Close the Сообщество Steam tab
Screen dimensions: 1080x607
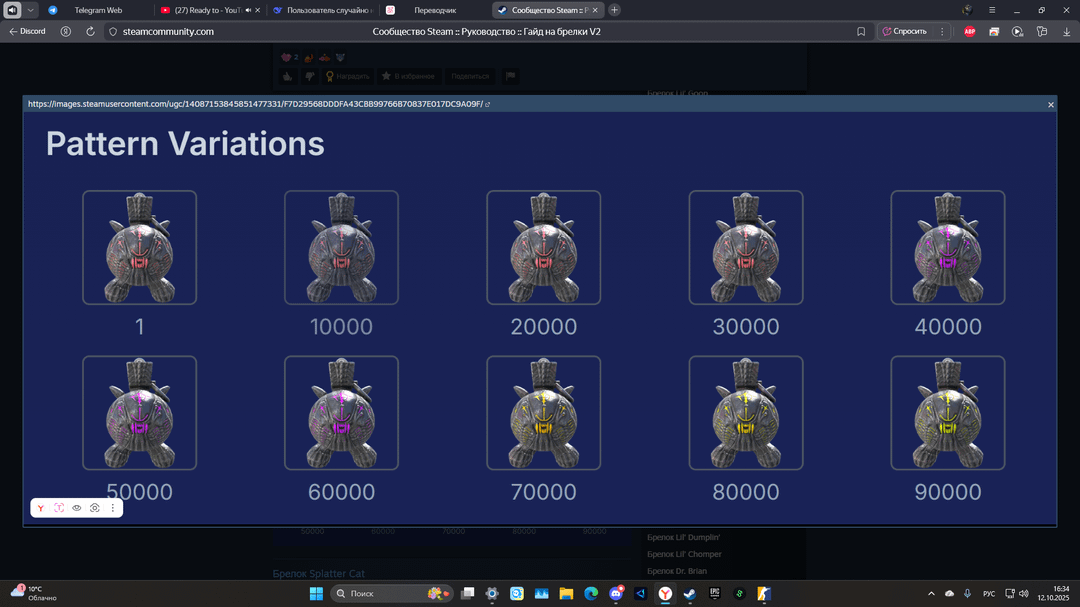(x=595, y=10)
